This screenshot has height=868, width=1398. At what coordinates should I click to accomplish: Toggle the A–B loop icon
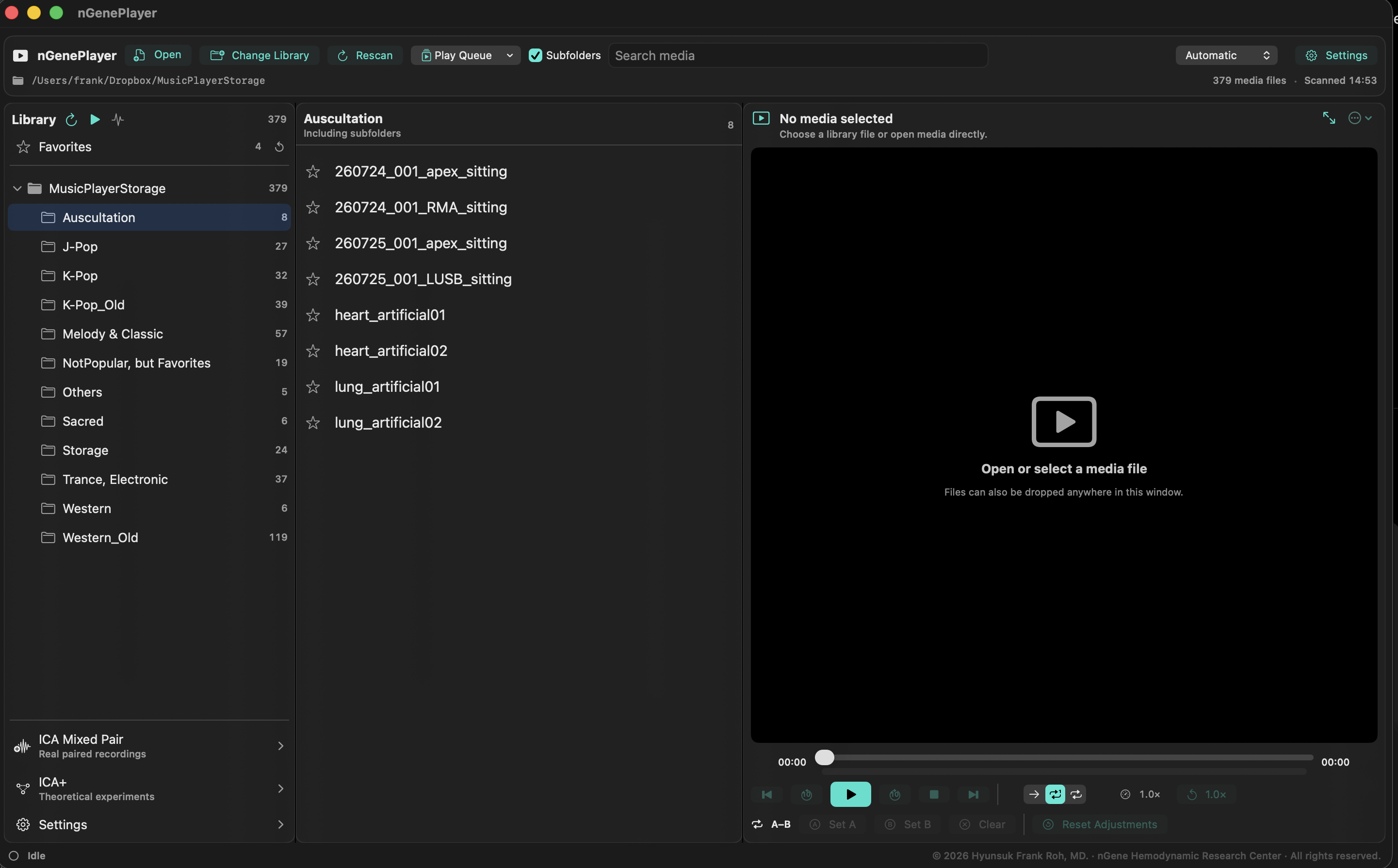click(757, 824)
